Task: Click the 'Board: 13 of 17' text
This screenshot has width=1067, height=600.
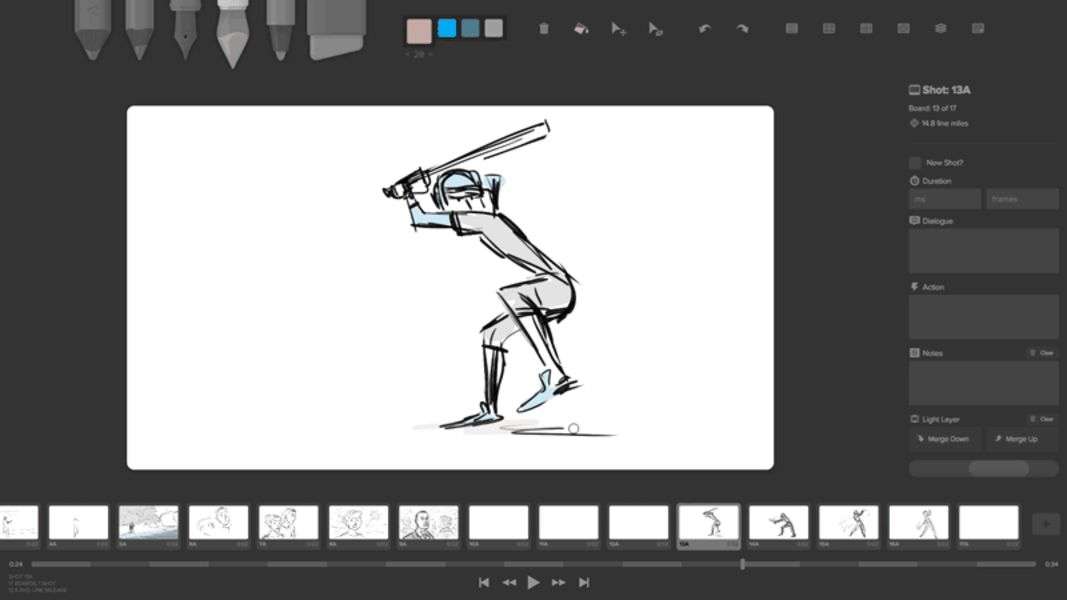Action: (932, 108)
